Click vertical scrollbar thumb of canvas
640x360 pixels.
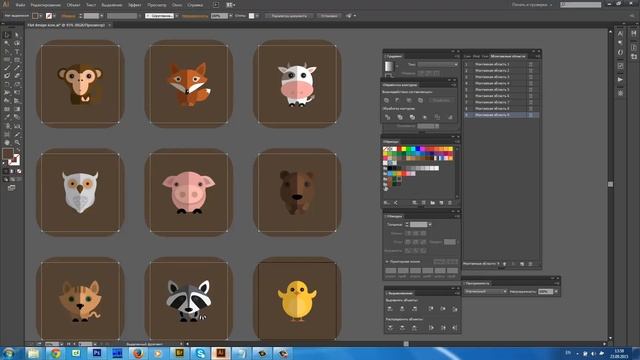[610, 184]
